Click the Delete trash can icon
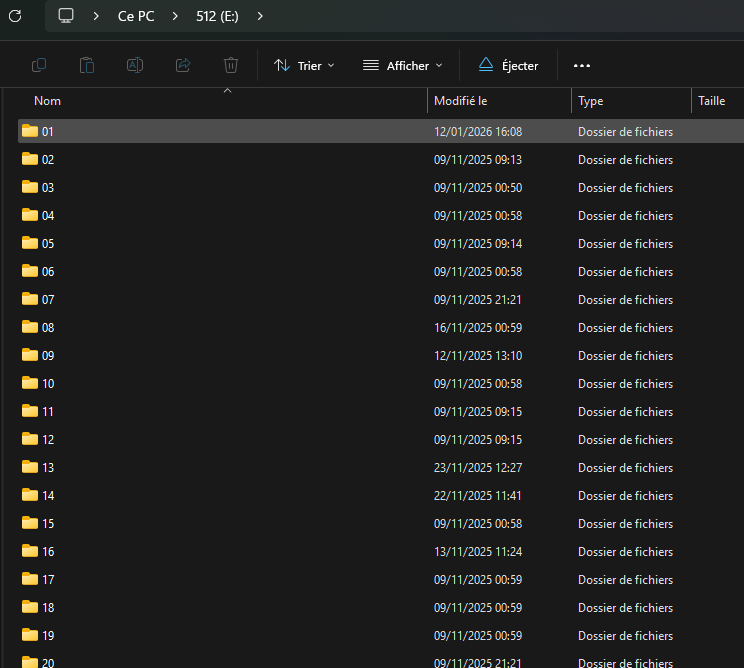 (x=231, y=65)
